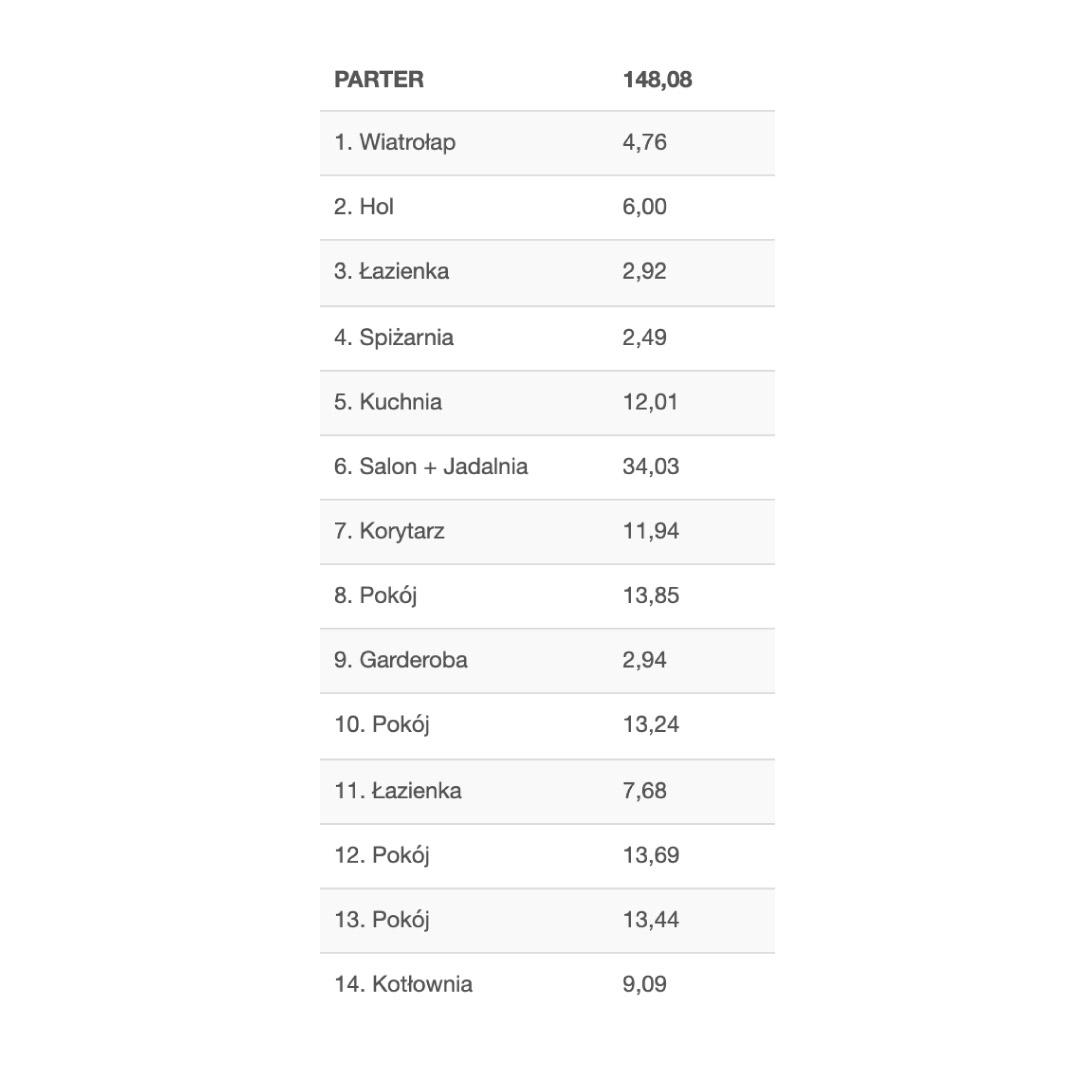Select the "11. Łazienka" row label

point(398,790)
